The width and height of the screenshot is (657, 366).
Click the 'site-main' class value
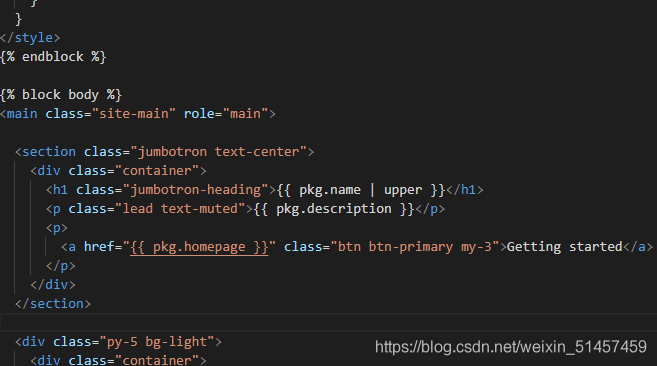pos(133,114)
